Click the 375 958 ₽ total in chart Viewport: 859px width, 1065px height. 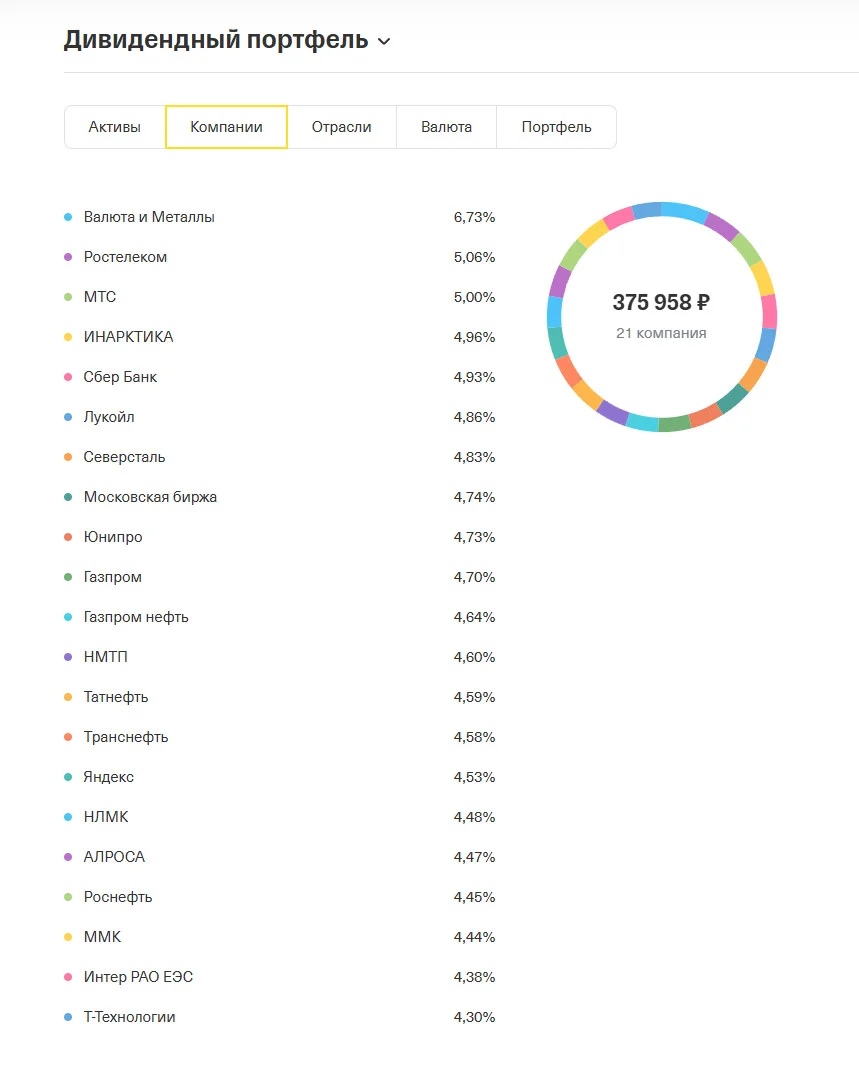(x=661, y=302)
